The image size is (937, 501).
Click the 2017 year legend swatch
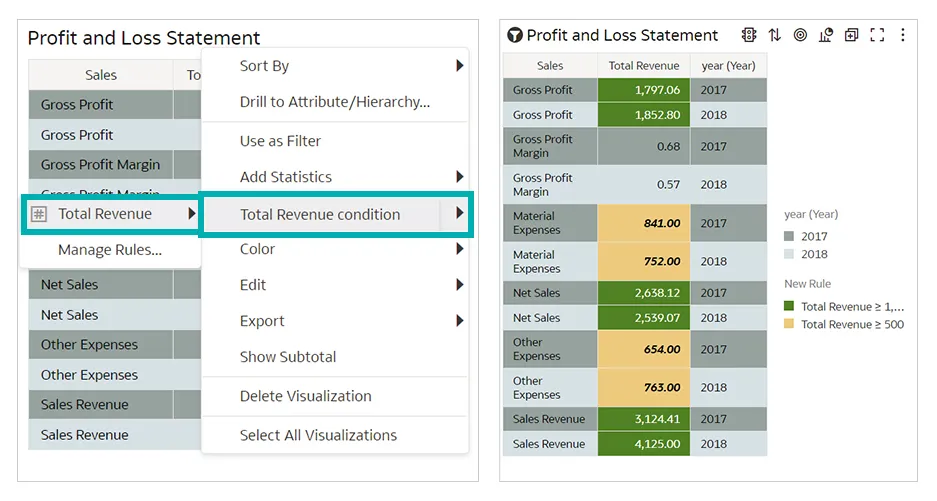789,237
